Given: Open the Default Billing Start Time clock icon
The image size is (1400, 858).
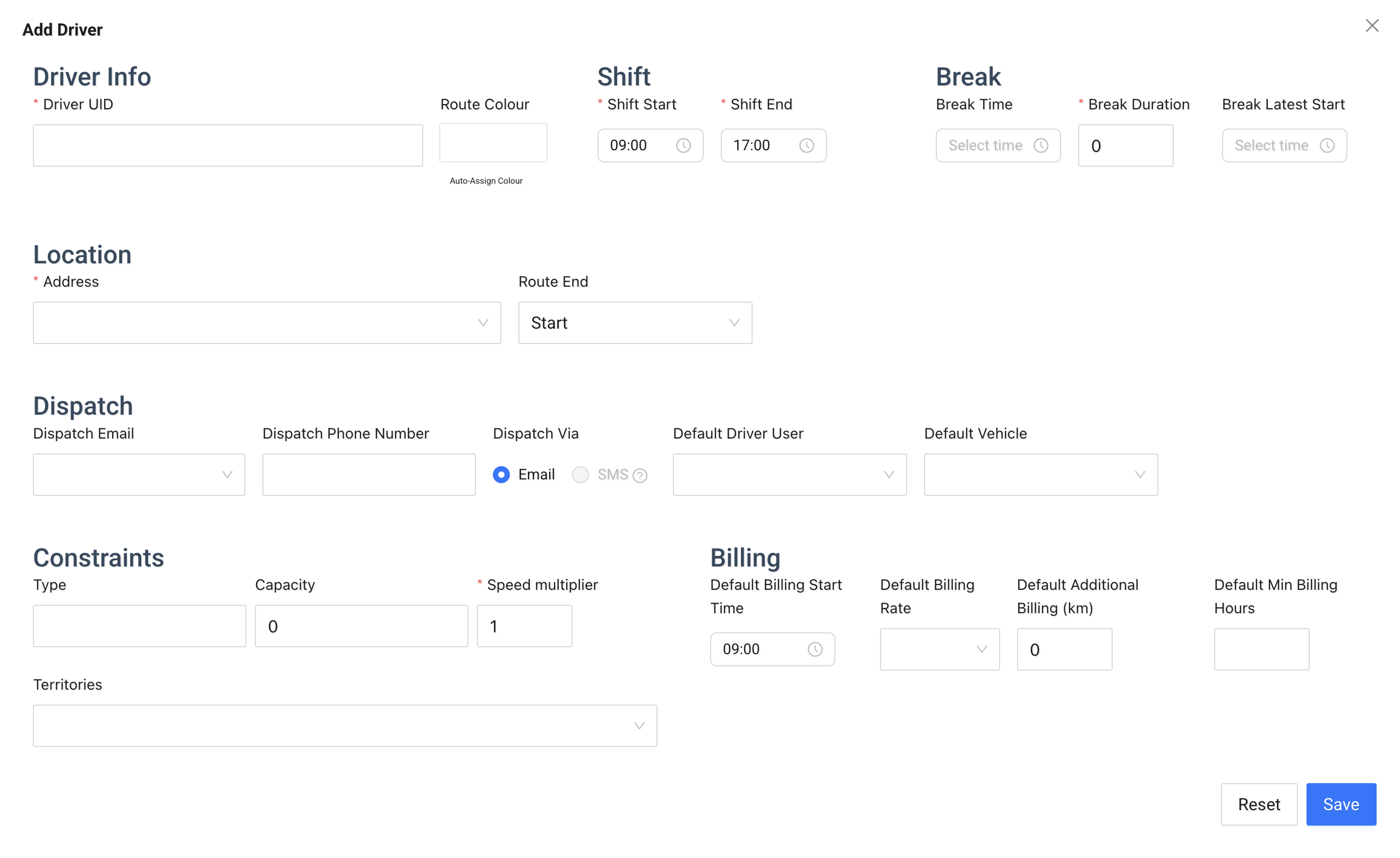Looking at the screenshot, I should click(815, 649).
